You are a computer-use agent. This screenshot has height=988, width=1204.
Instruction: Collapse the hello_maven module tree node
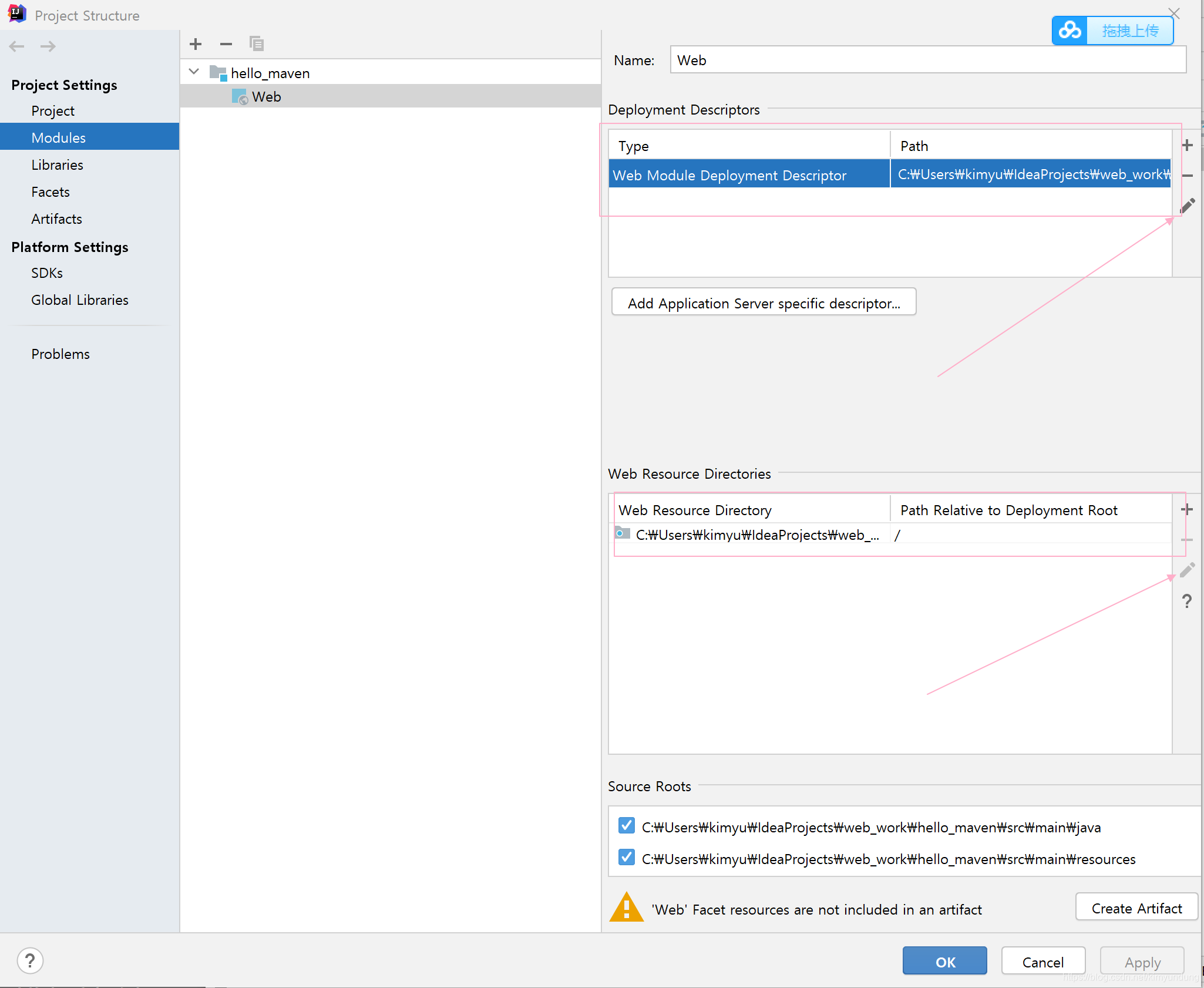click(x=194, y=72)
